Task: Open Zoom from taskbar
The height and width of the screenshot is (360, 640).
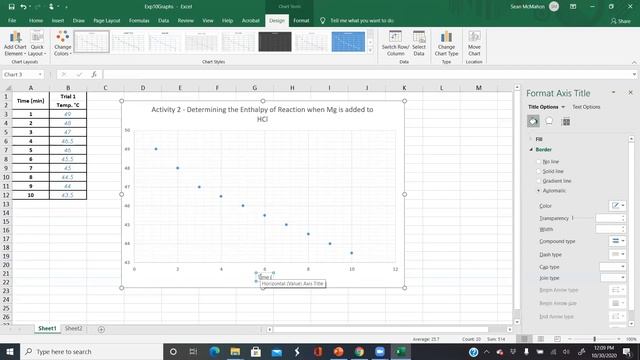Action: tap(380, 351)
